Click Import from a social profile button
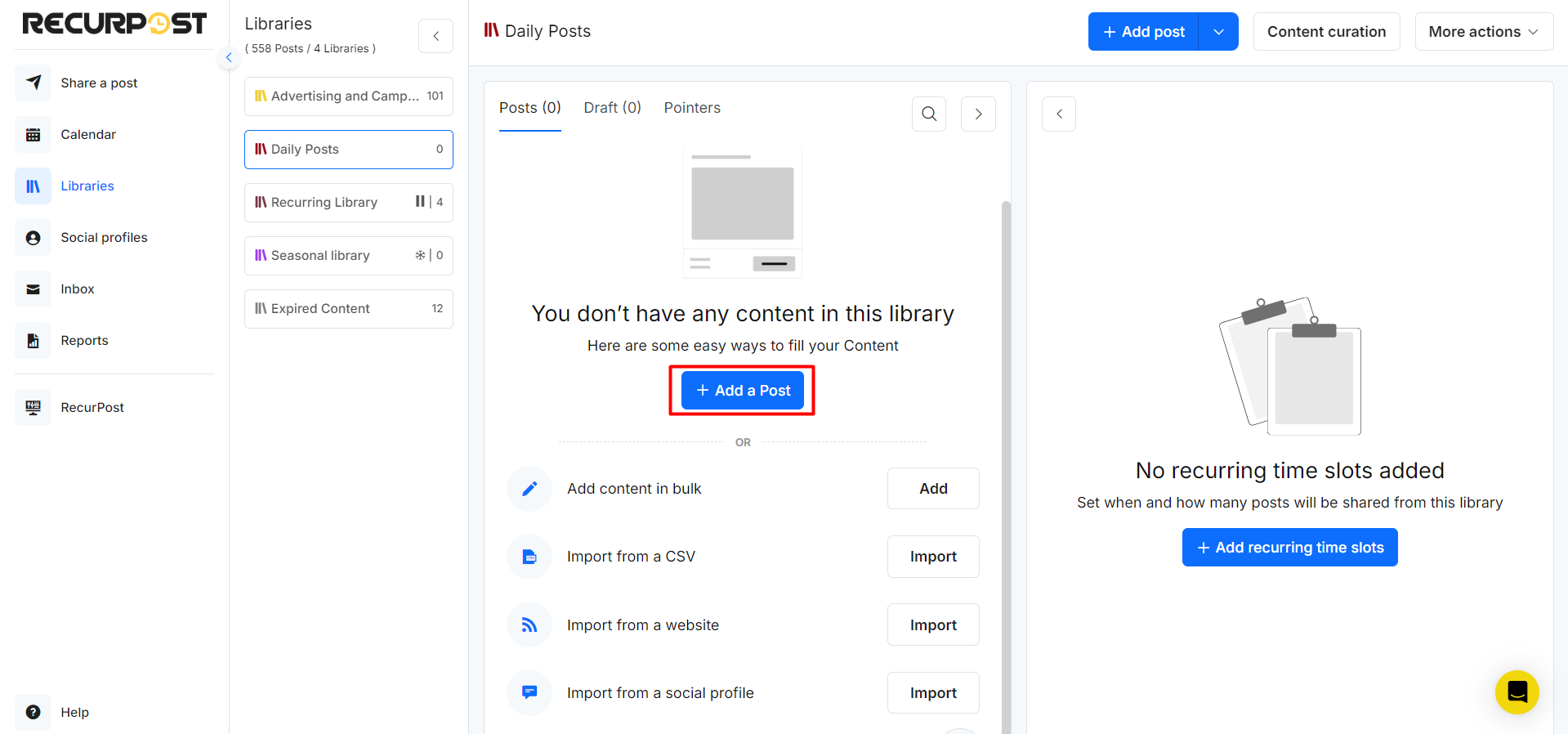The width and height of the screenshot is (1568, 734). (x=933, y=693)
